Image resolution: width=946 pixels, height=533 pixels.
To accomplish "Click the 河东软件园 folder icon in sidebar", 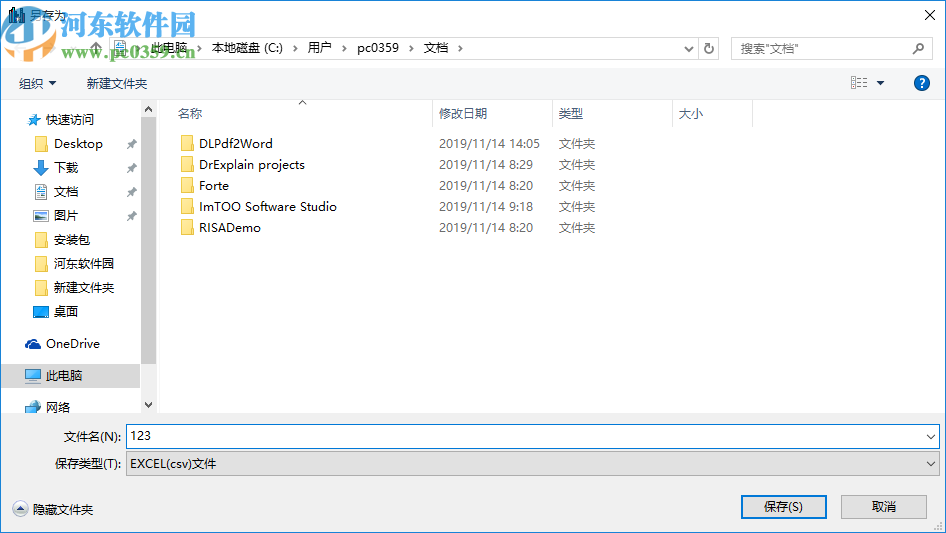I will tap(41, 264).
